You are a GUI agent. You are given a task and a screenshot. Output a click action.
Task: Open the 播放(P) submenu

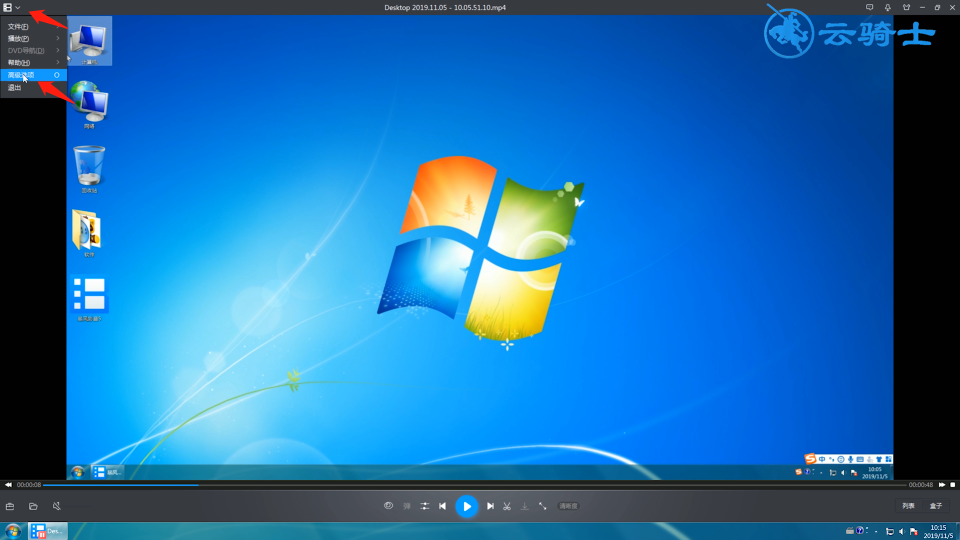33,39
